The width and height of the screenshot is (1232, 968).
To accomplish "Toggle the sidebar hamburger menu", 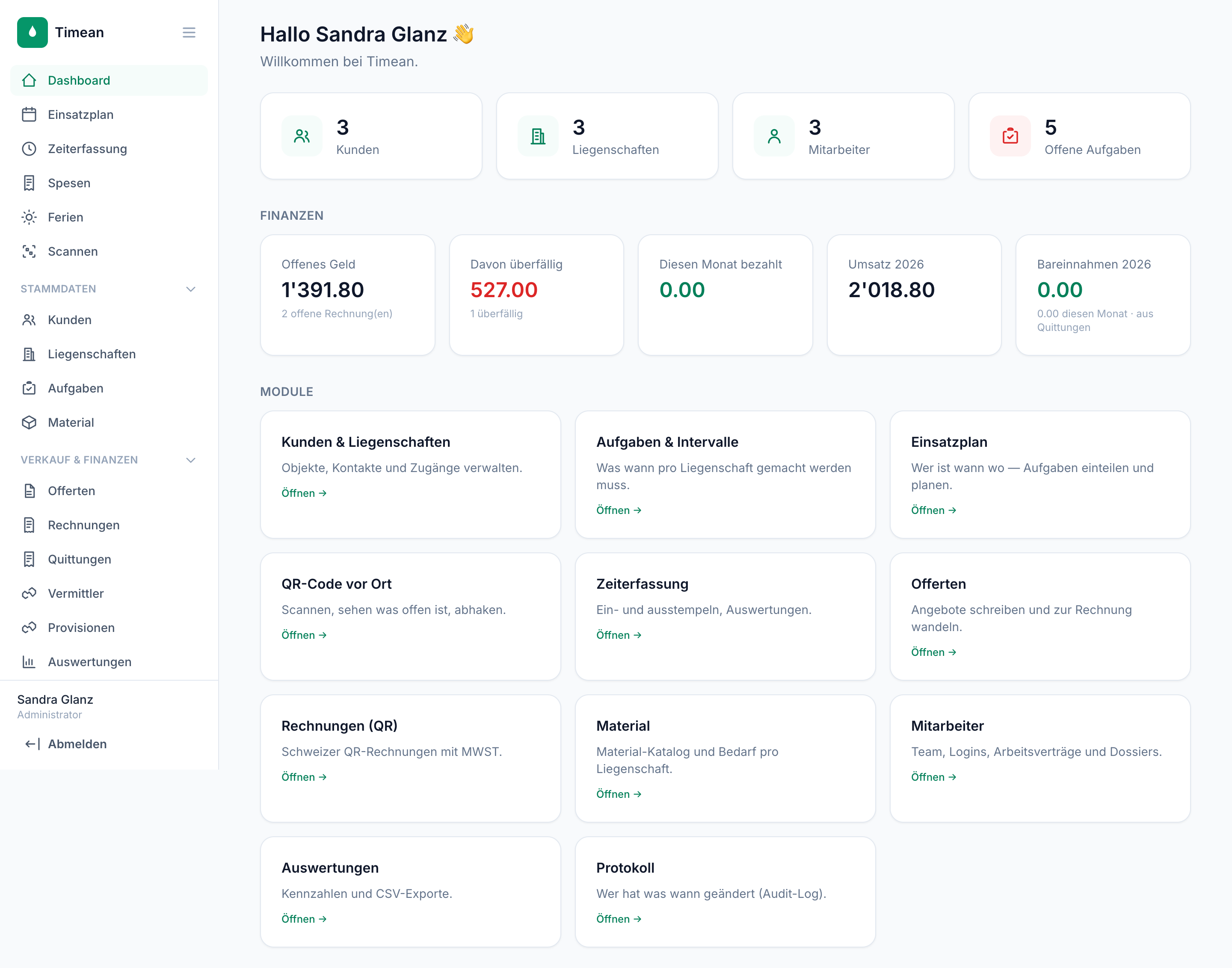I will click(189, 33).
